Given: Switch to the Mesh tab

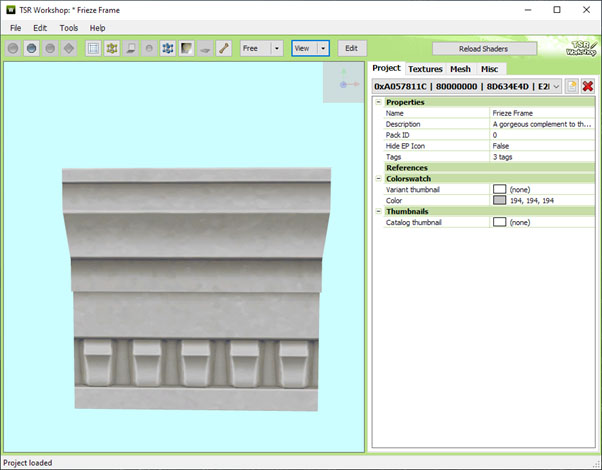Looking at the screenshot, I should coord(460,69).
